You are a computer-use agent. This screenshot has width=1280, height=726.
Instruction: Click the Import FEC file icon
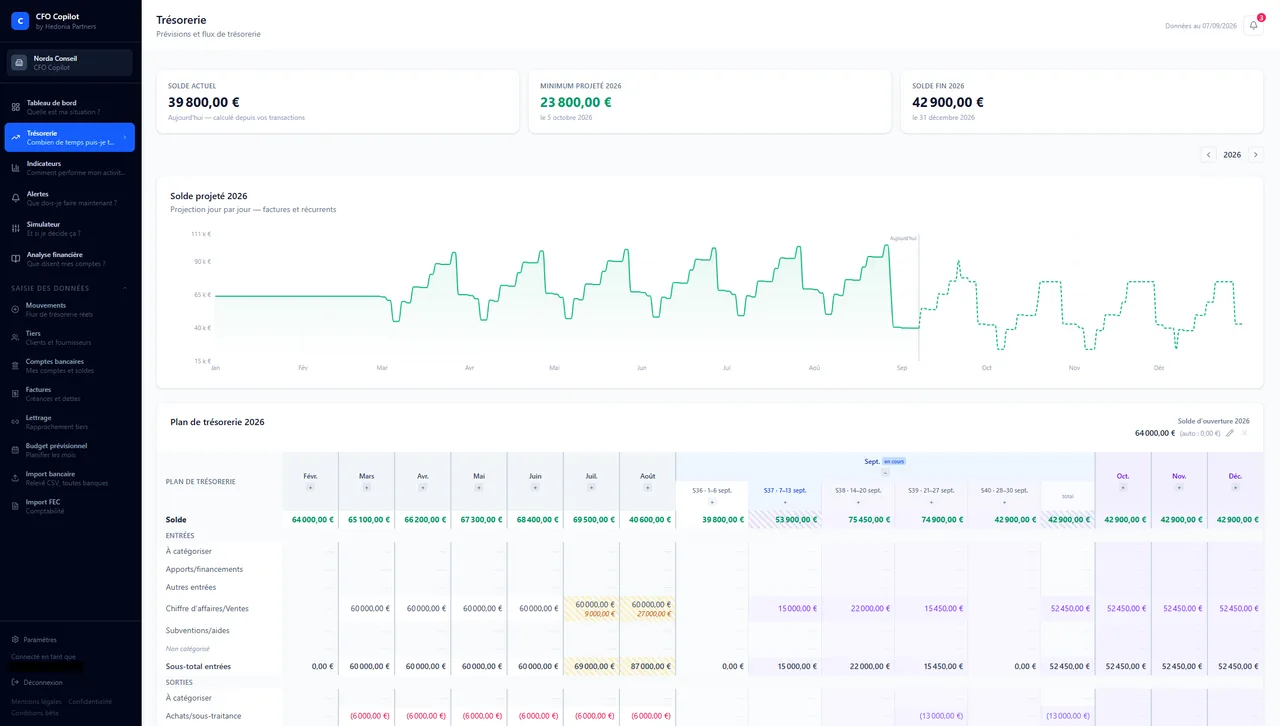(15, 506)
